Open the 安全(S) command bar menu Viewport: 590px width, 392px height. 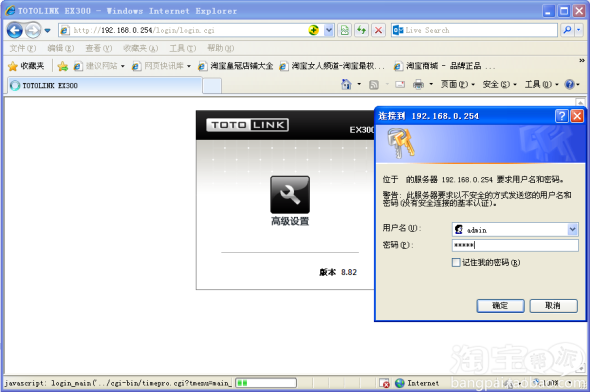pos(500,84)
